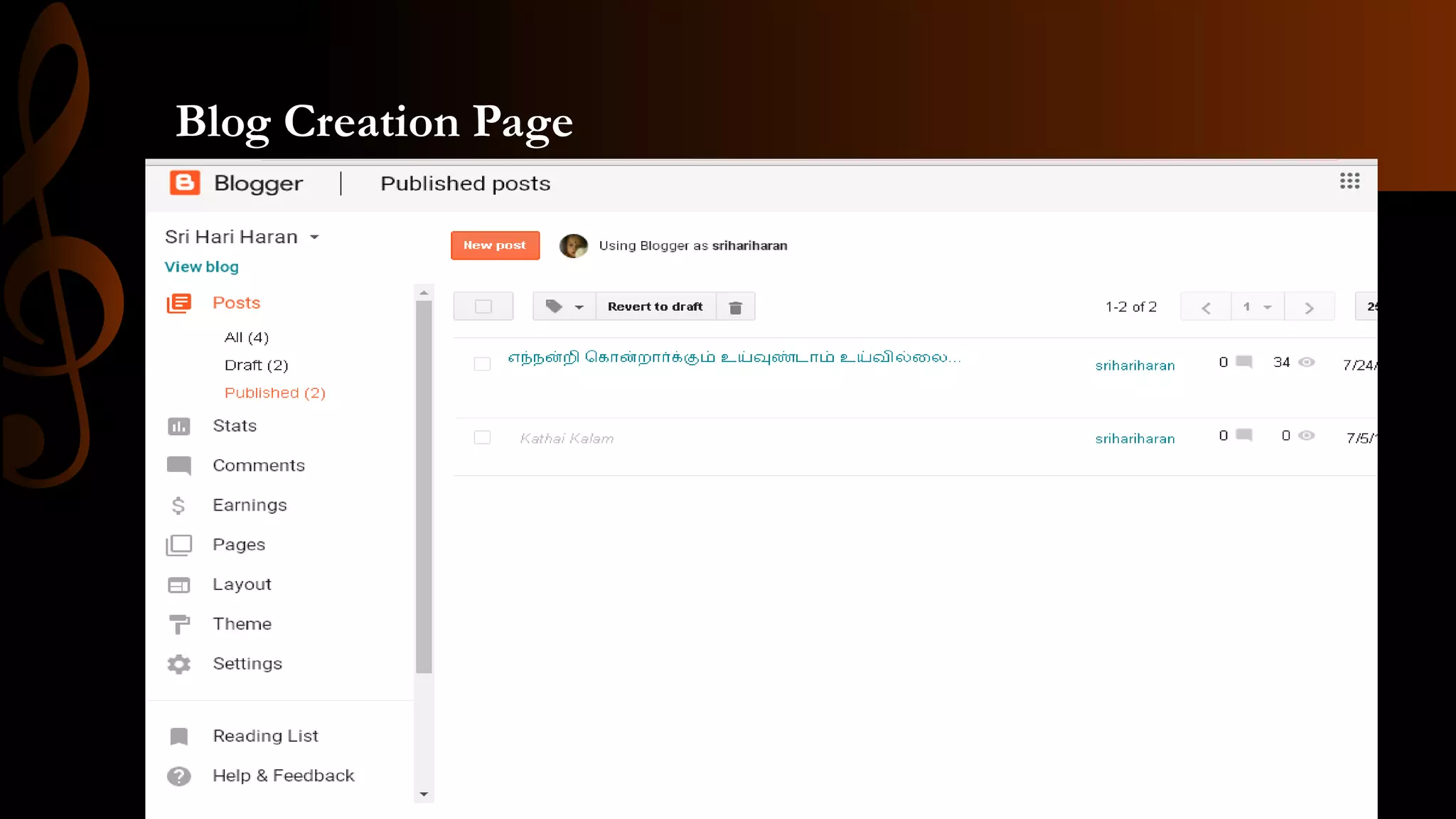This screenshot has height=819, width=1456.
Task: Click the 34 views count
Action: tap(1281, 363)
